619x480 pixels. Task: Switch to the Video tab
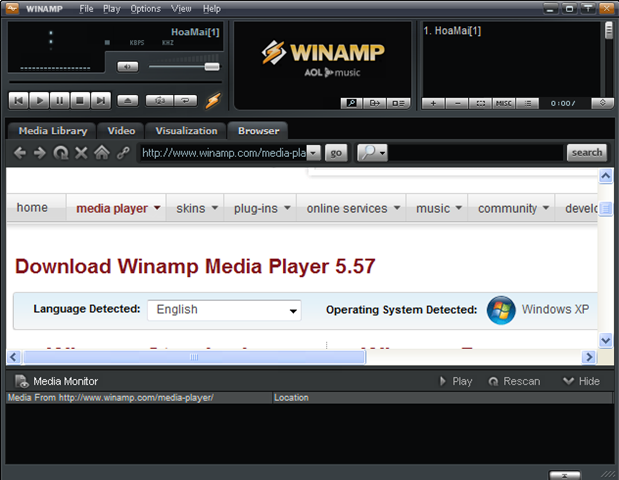coord(121,131)
